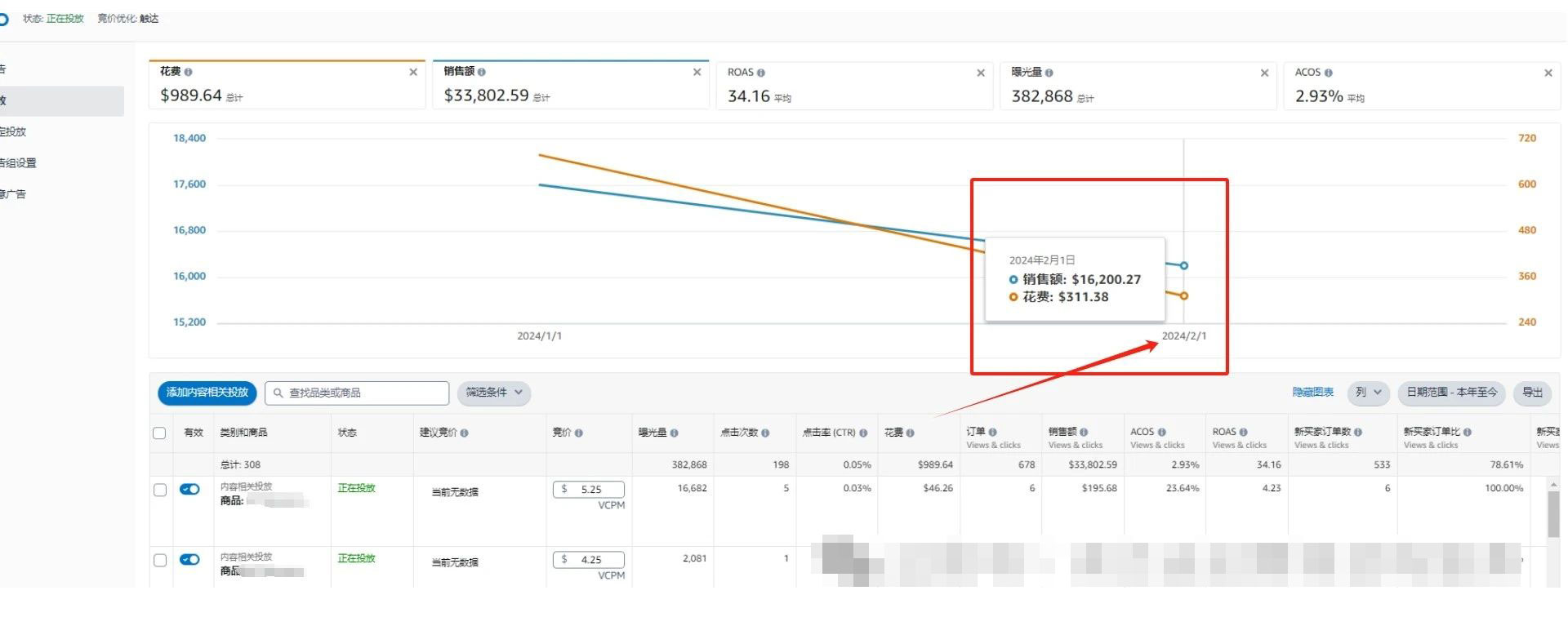The height and width of the screenshot is (626, 1568).
Task: Click the search magnifier icon
Action: pos(278,393)
